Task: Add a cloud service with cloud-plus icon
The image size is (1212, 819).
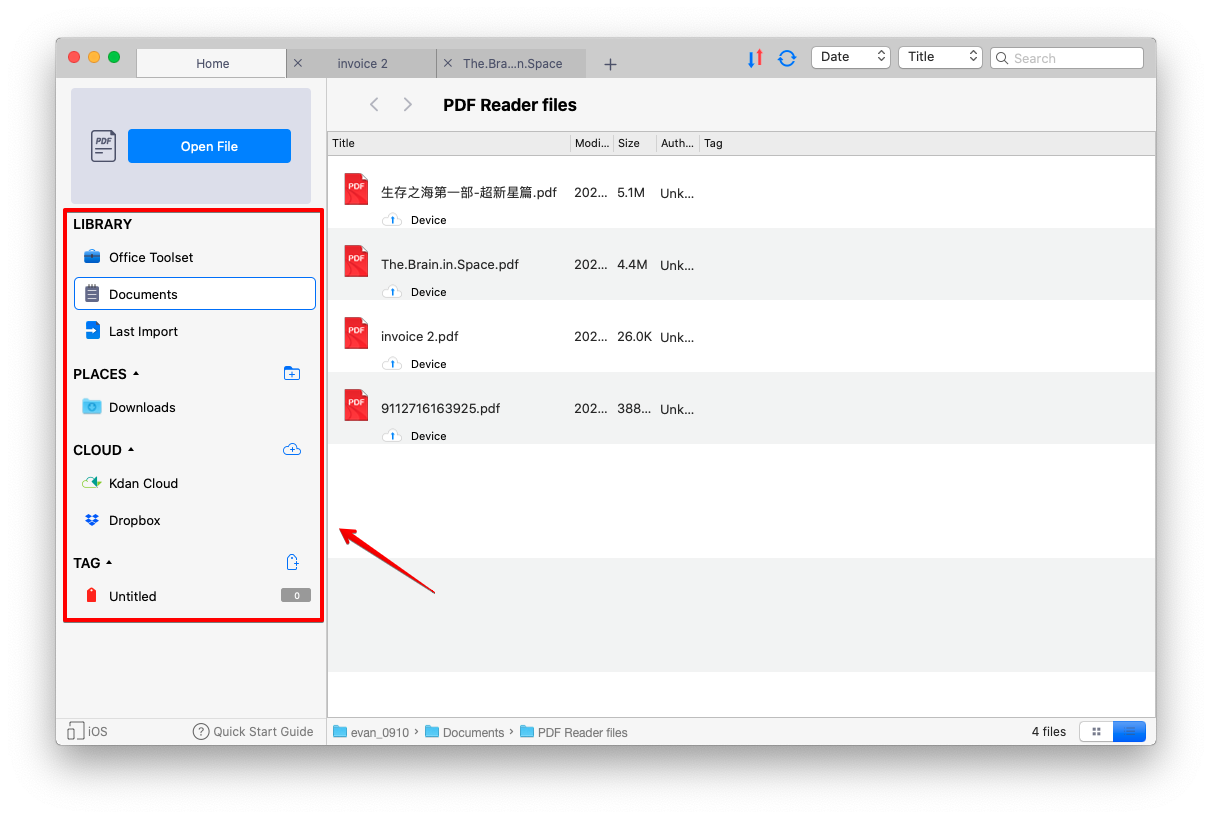Action: coord(292,450)
